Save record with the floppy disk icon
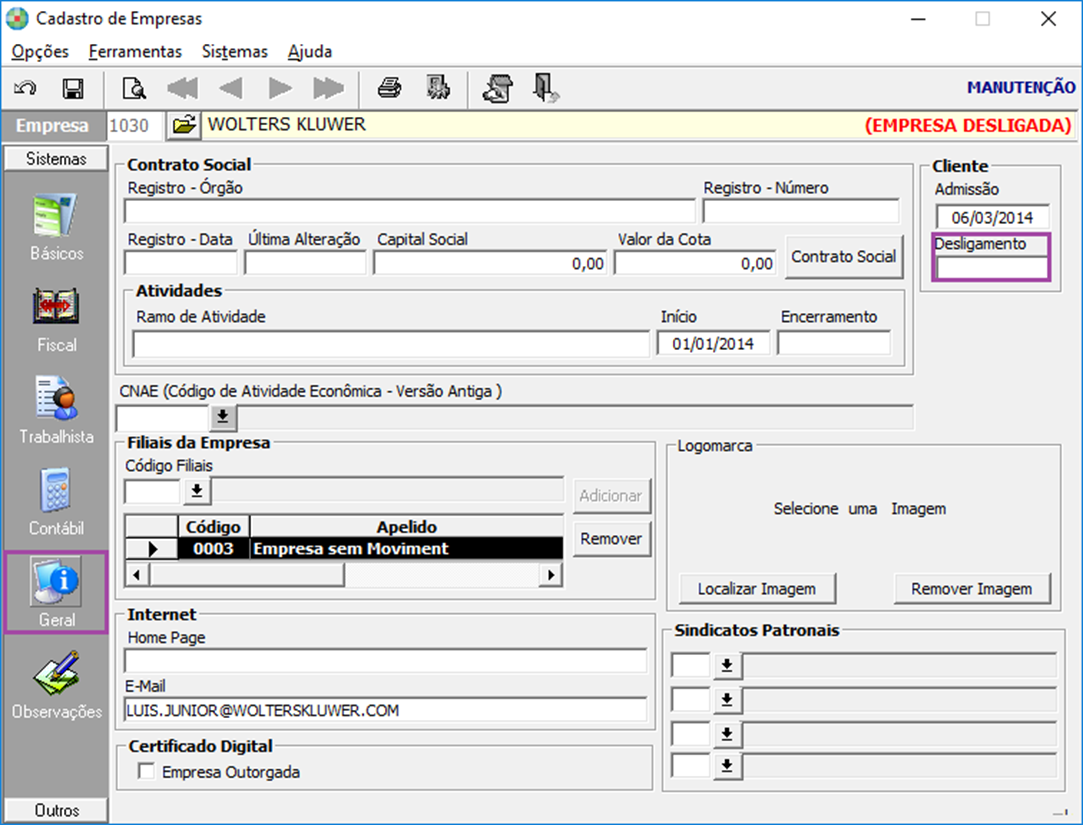 tap(73, 88)
